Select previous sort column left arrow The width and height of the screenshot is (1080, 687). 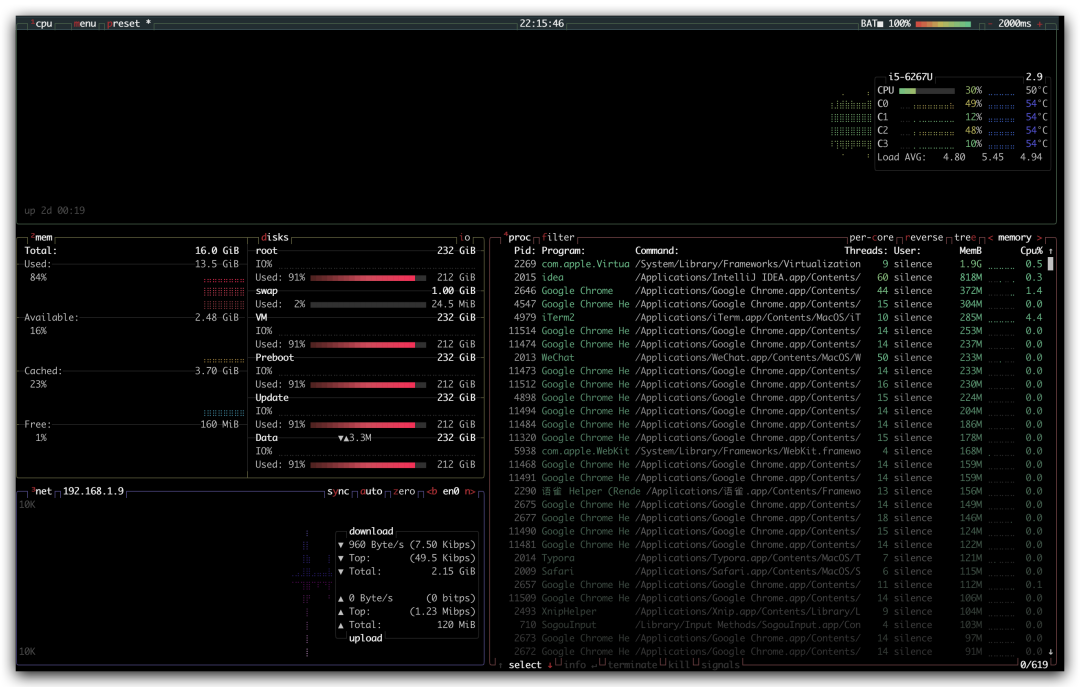[x=990, y=237]
